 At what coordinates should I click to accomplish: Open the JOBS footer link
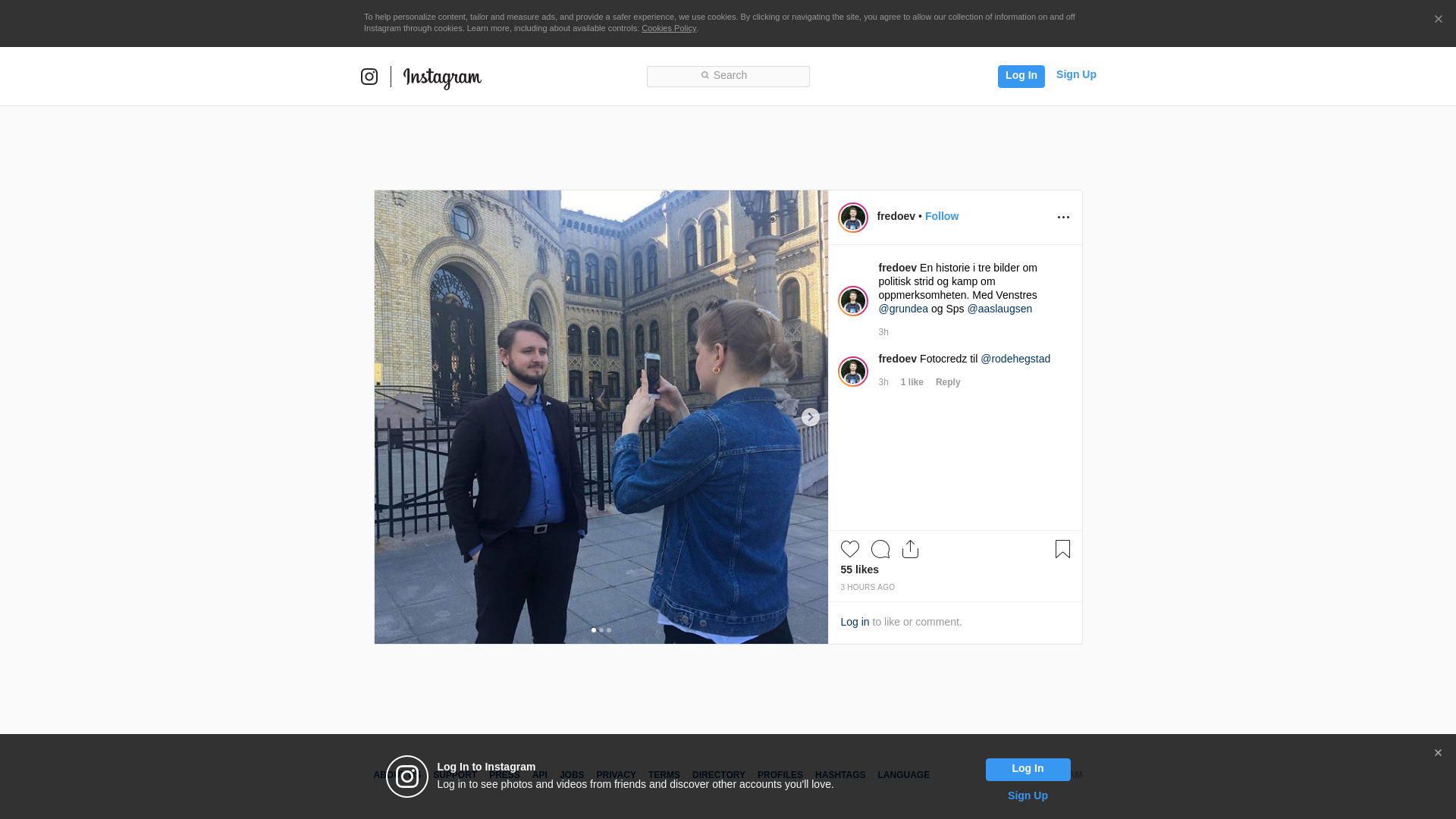point(572,775)
